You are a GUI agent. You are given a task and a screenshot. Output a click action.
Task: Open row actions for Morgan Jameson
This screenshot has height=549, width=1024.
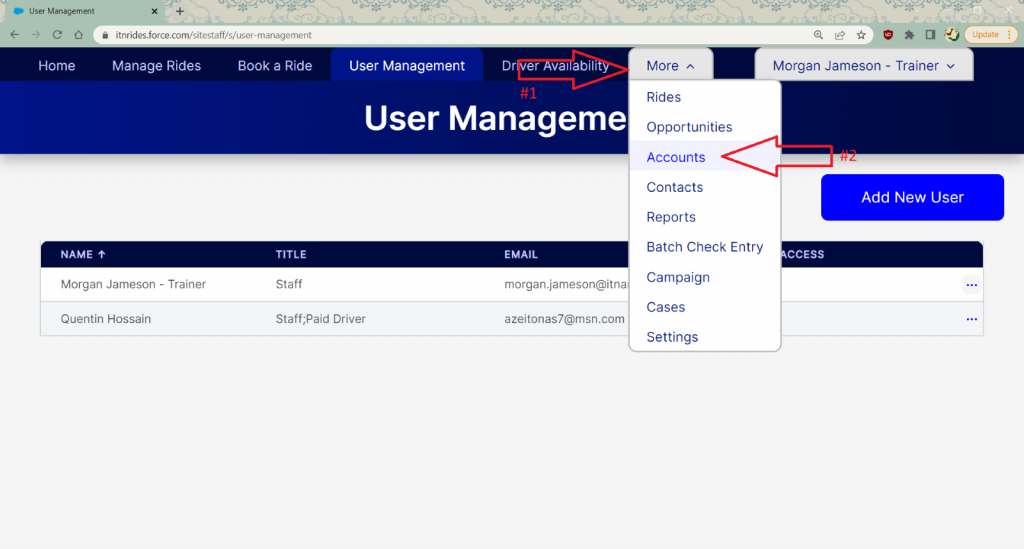(971, 285)
